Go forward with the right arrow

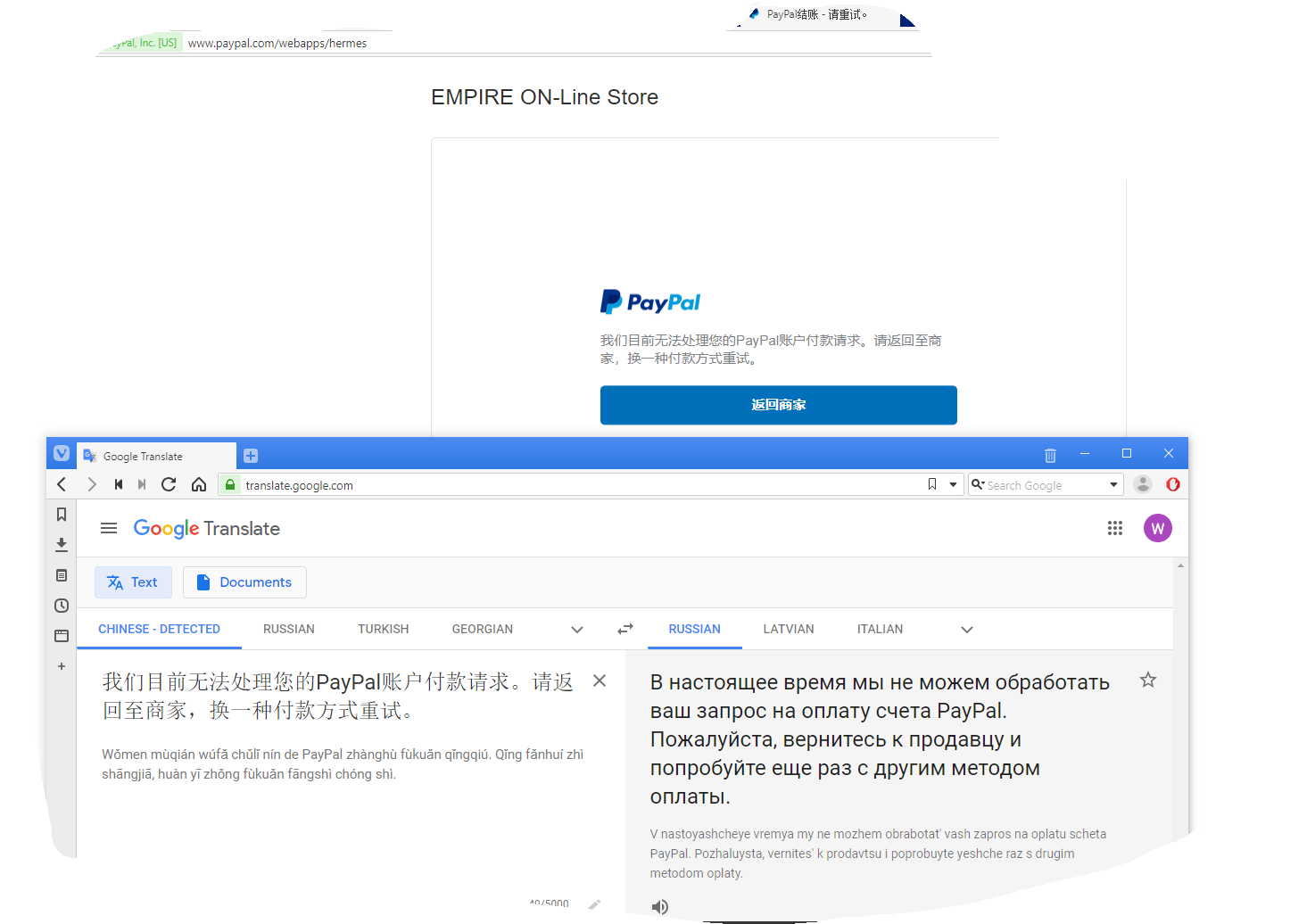tap(91, 484)
